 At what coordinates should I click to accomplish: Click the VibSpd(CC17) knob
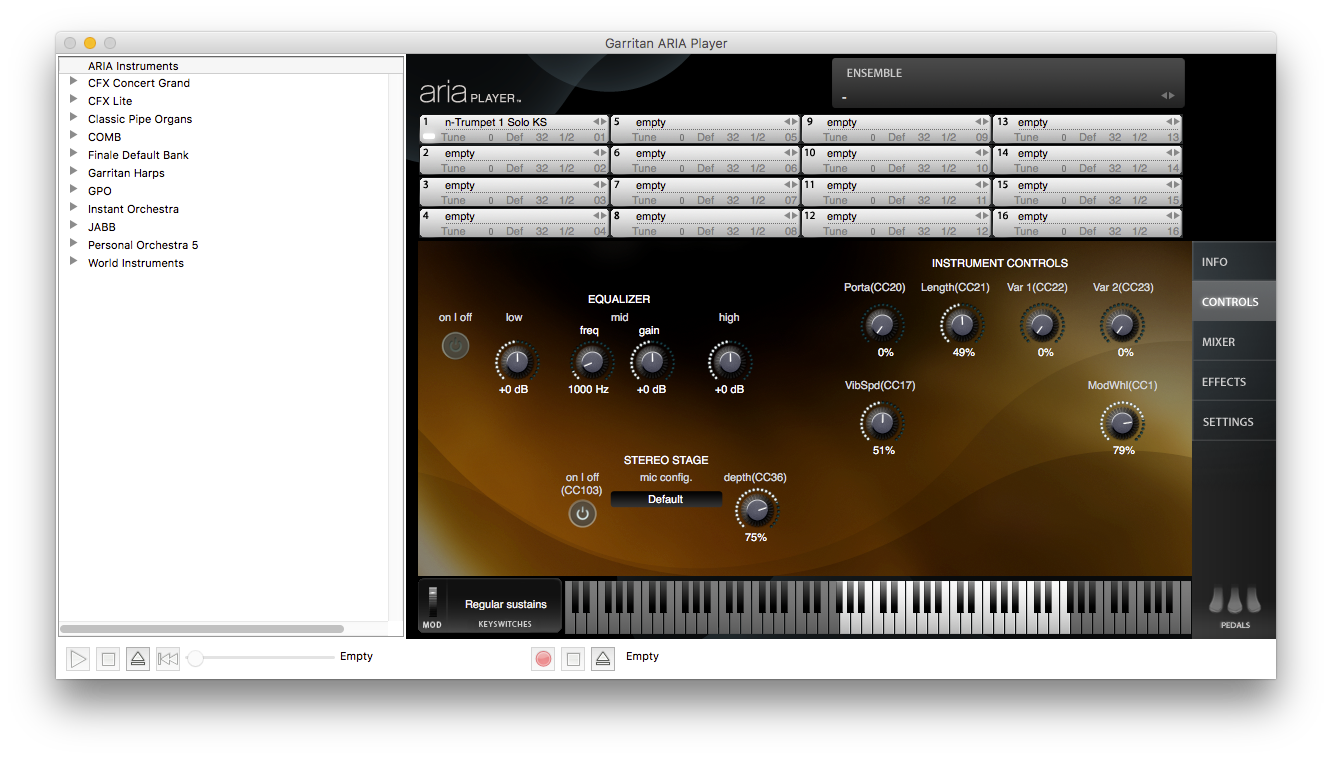click(x=881, y=423)
